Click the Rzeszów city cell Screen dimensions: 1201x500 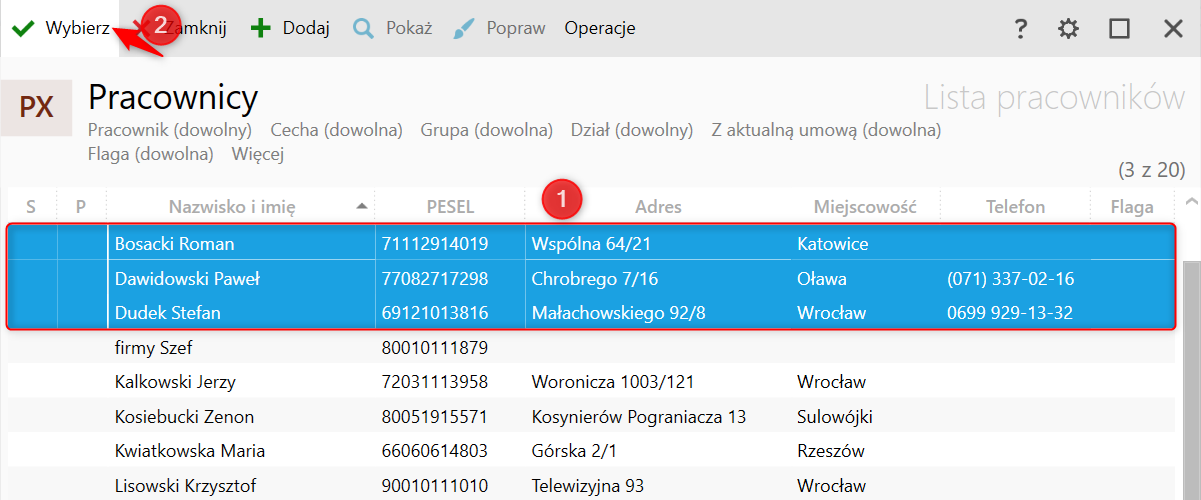[x=831, y=451]
